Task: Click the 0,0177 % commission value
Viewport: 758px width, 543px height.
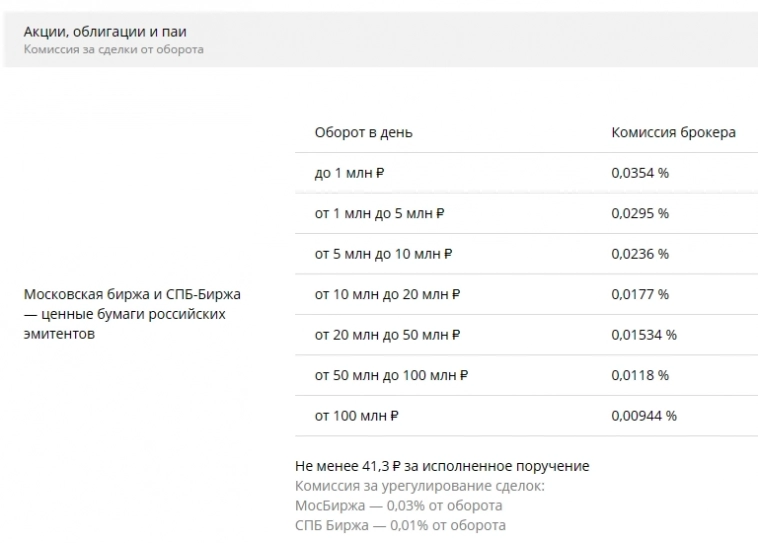Action: tap(640, 294)
